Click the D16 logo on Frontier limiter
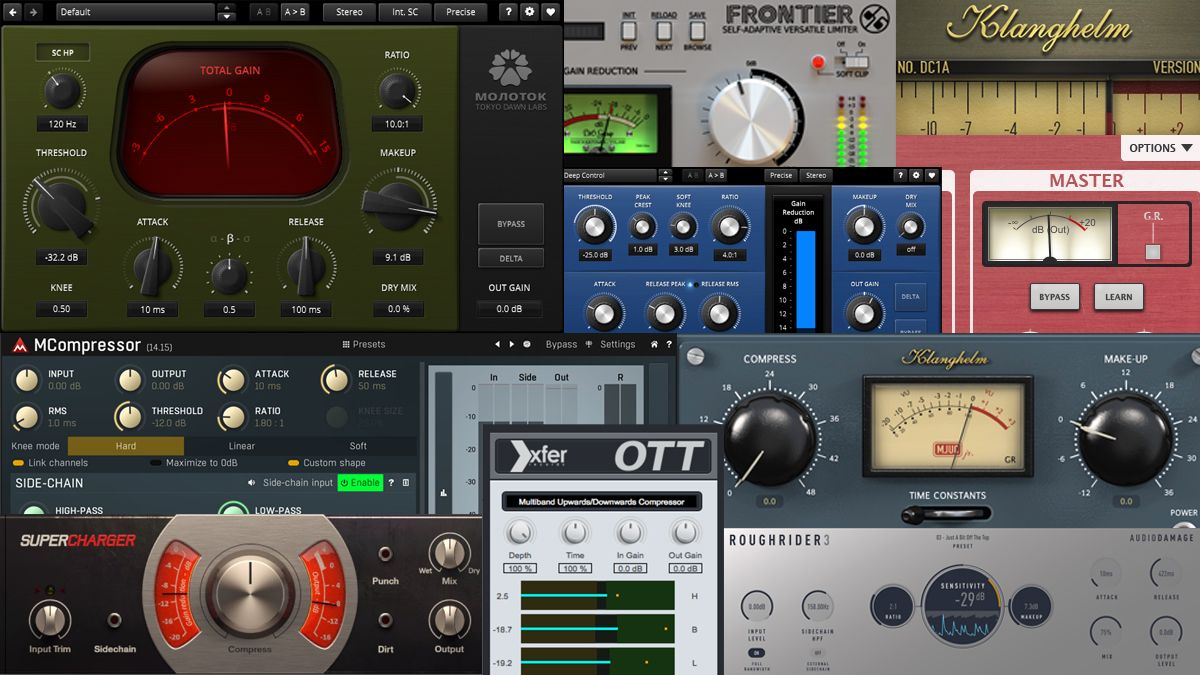This screenshot has height=675, width=1200. 875,18
